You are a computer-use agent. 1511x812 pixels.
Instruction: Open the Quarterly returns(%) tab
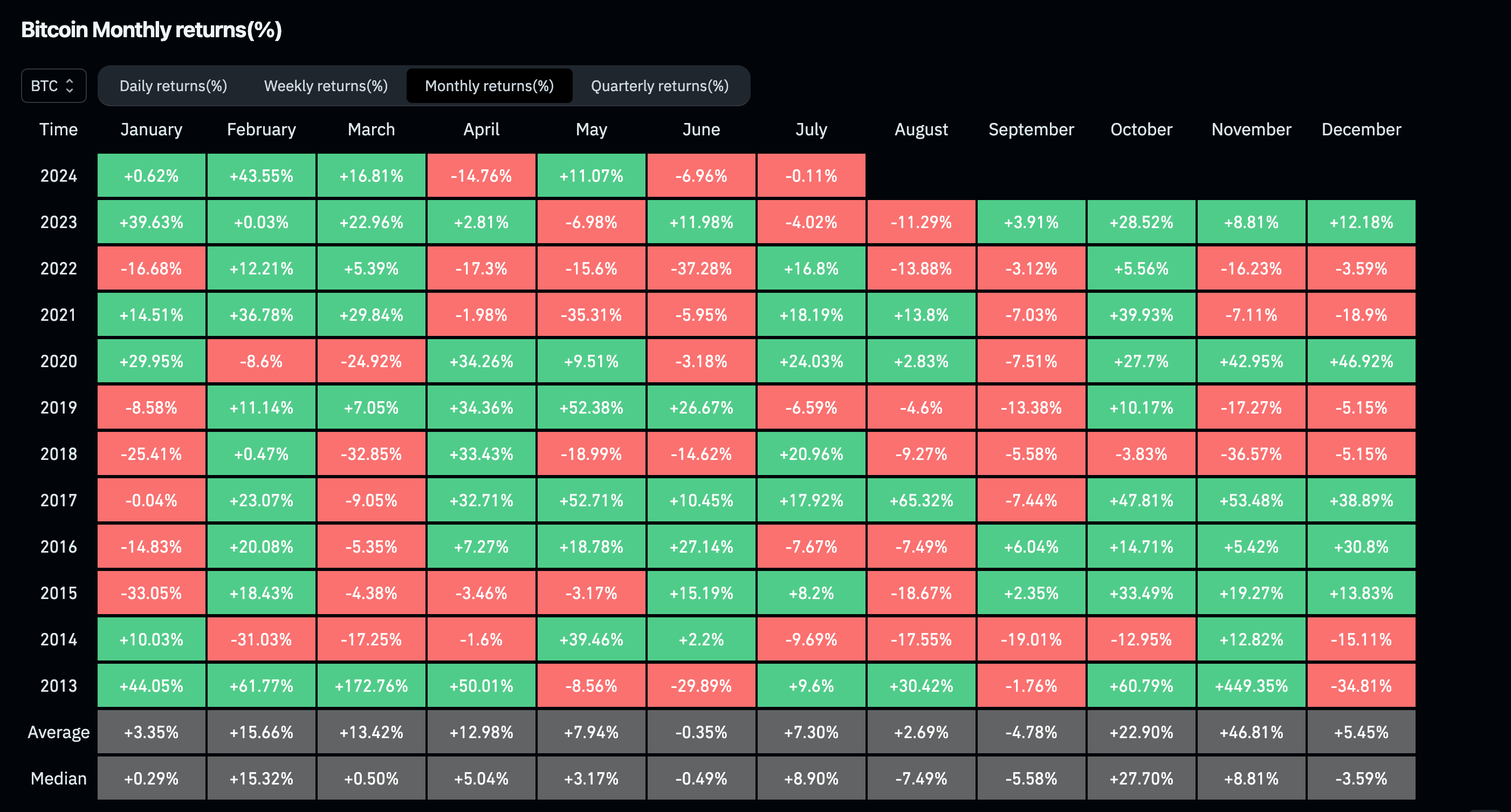(660, 86)
